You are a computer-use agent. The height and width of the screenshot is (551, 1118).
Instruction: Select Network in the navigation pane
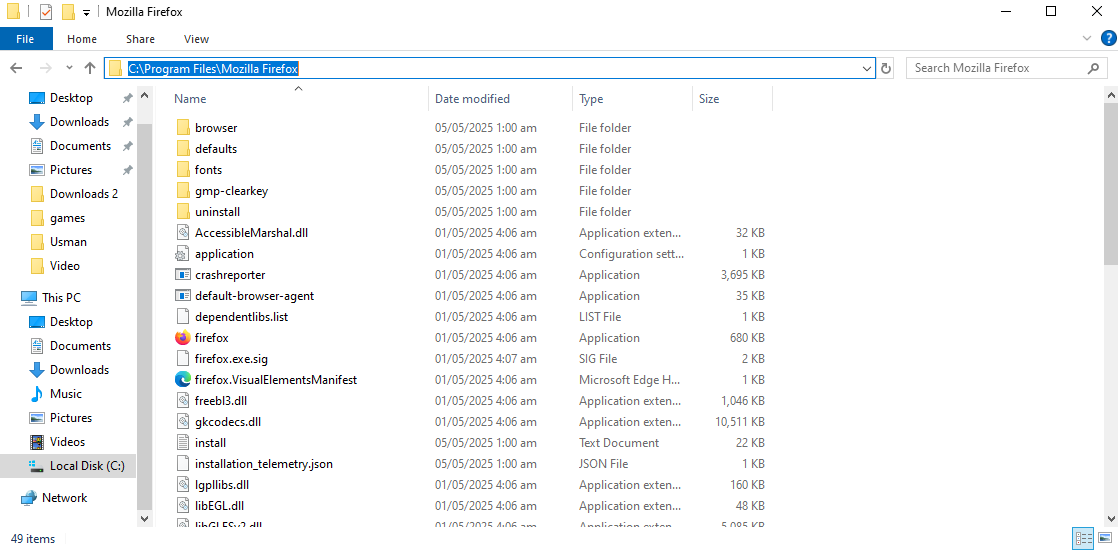(64, 498)
